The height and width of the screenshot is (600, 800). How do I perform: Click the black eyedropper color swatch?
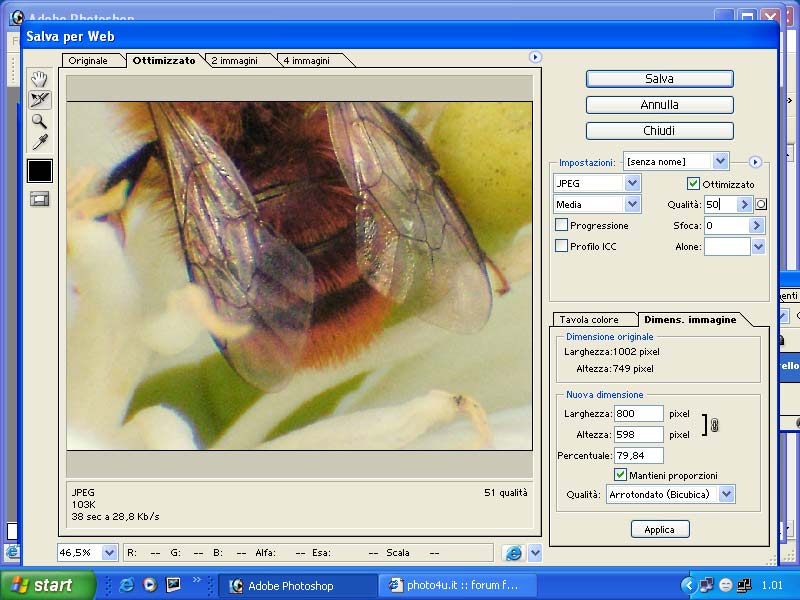coord(39,171)
